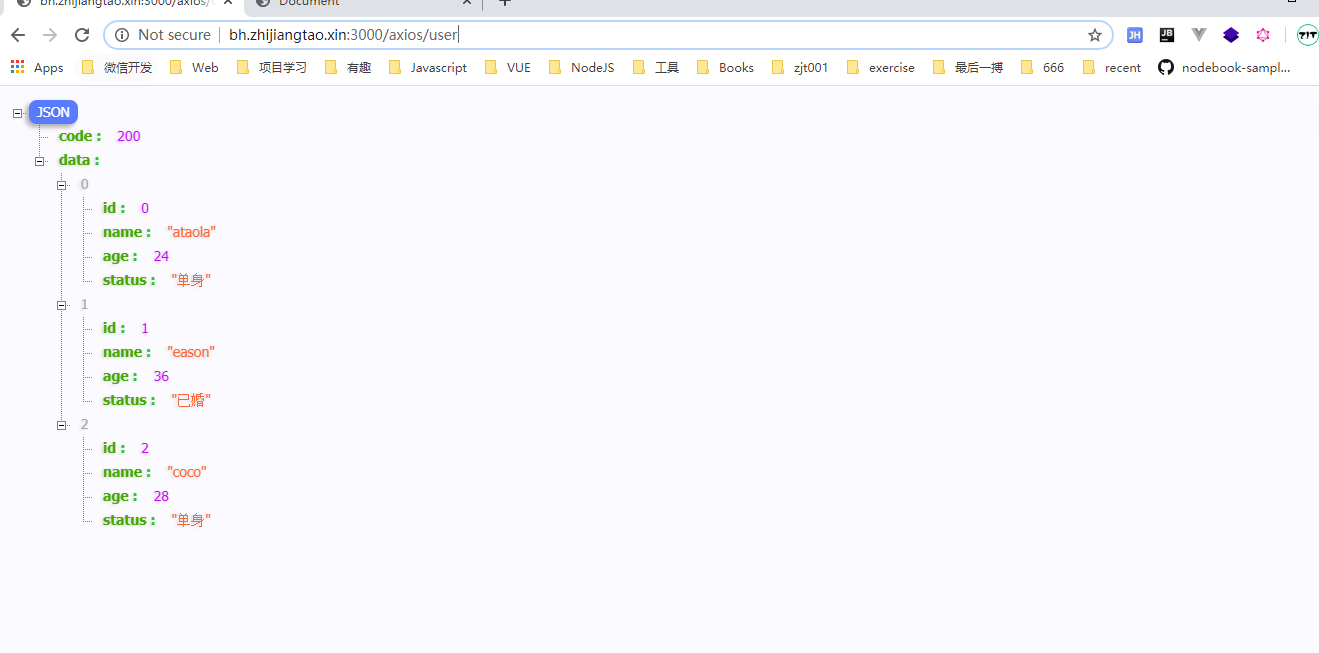Click the id value 1
1319x653 pixels.
[x=145, y=328]
